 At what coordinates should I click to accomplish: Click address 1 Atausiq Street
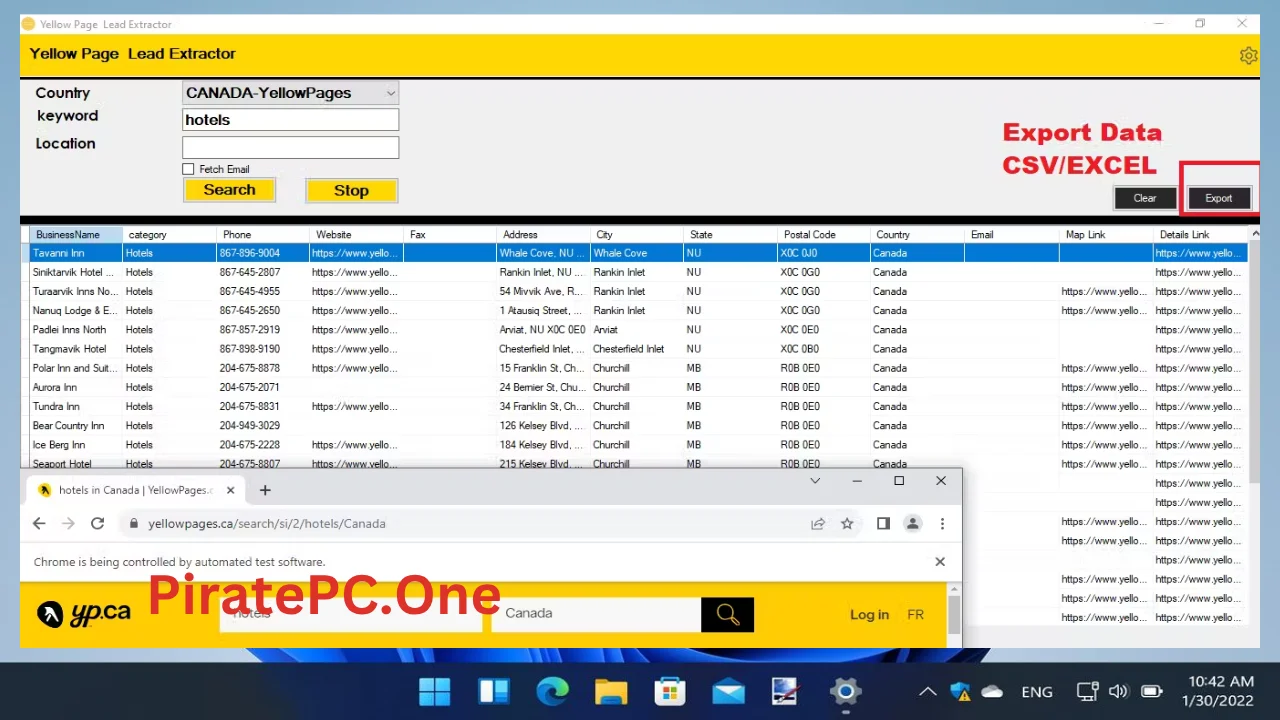(x=541, y=311)
